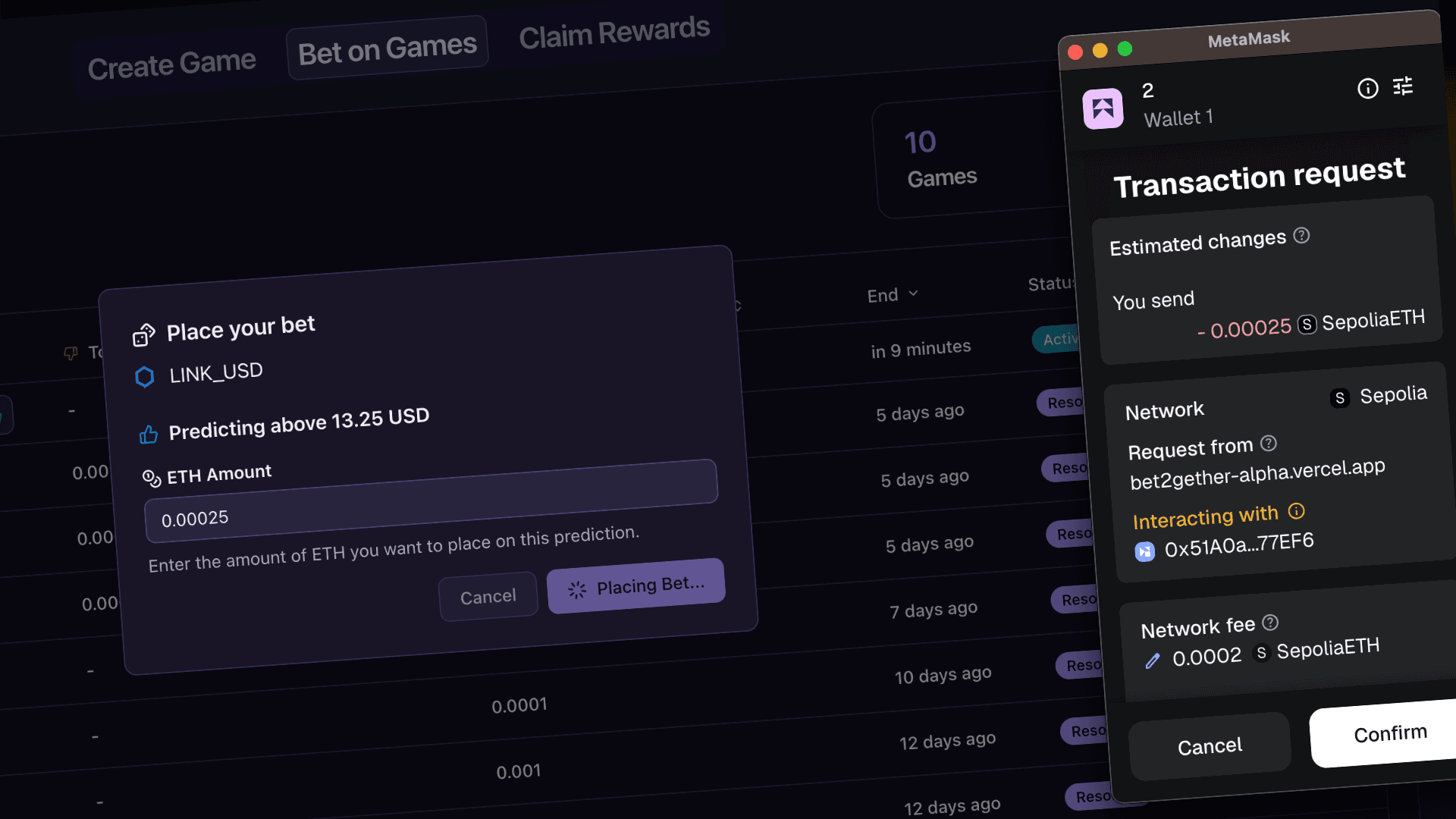The width and height of the screenshot is (1456, 819).
Task: Click thumbs-up icon beside prediction text
Action: click(x=149, y=435)
